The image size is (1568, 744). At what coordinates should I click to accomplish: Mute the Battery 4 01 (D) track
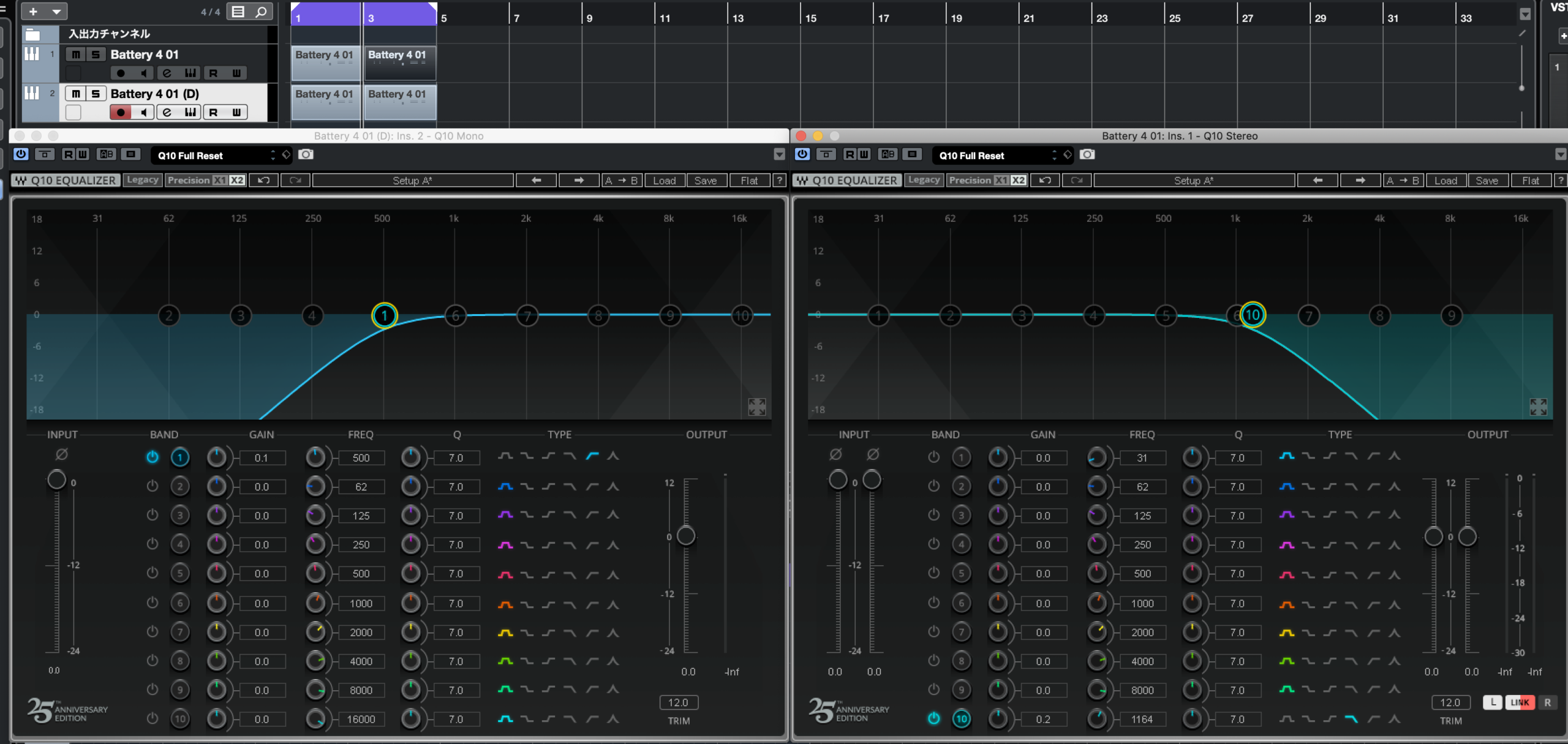coord(76,94)
